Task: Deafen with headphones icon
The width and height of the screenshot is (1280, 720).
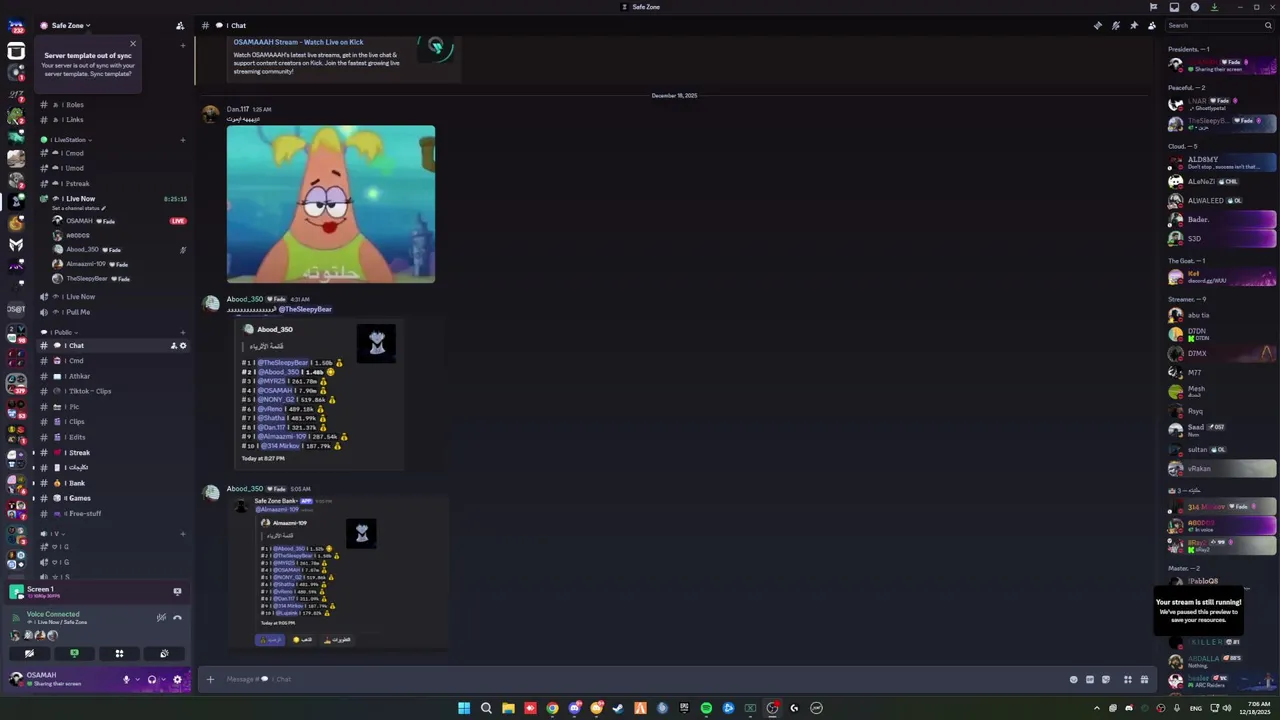Action: point(152,680)
